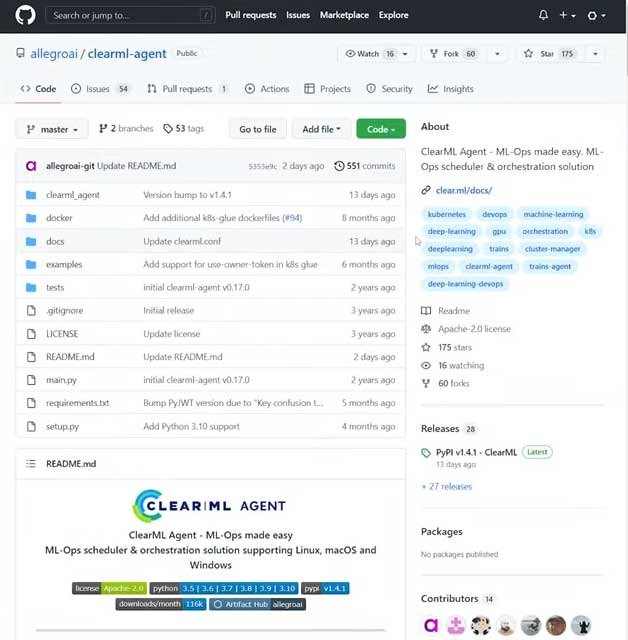Go to Marketplace
Screen dimensions: 628x640
[344, 15]
